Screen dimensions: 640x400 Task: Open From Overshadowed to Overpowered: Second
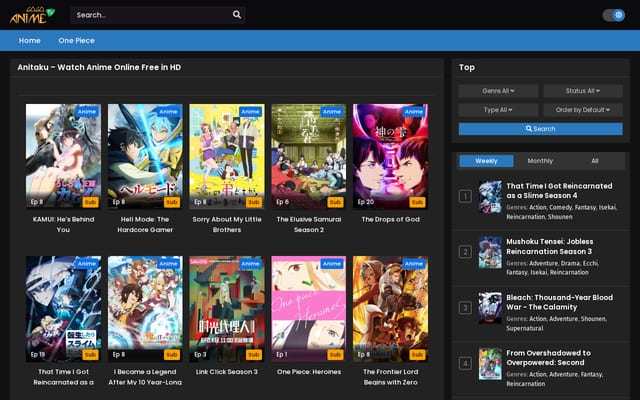coord(548,358)
